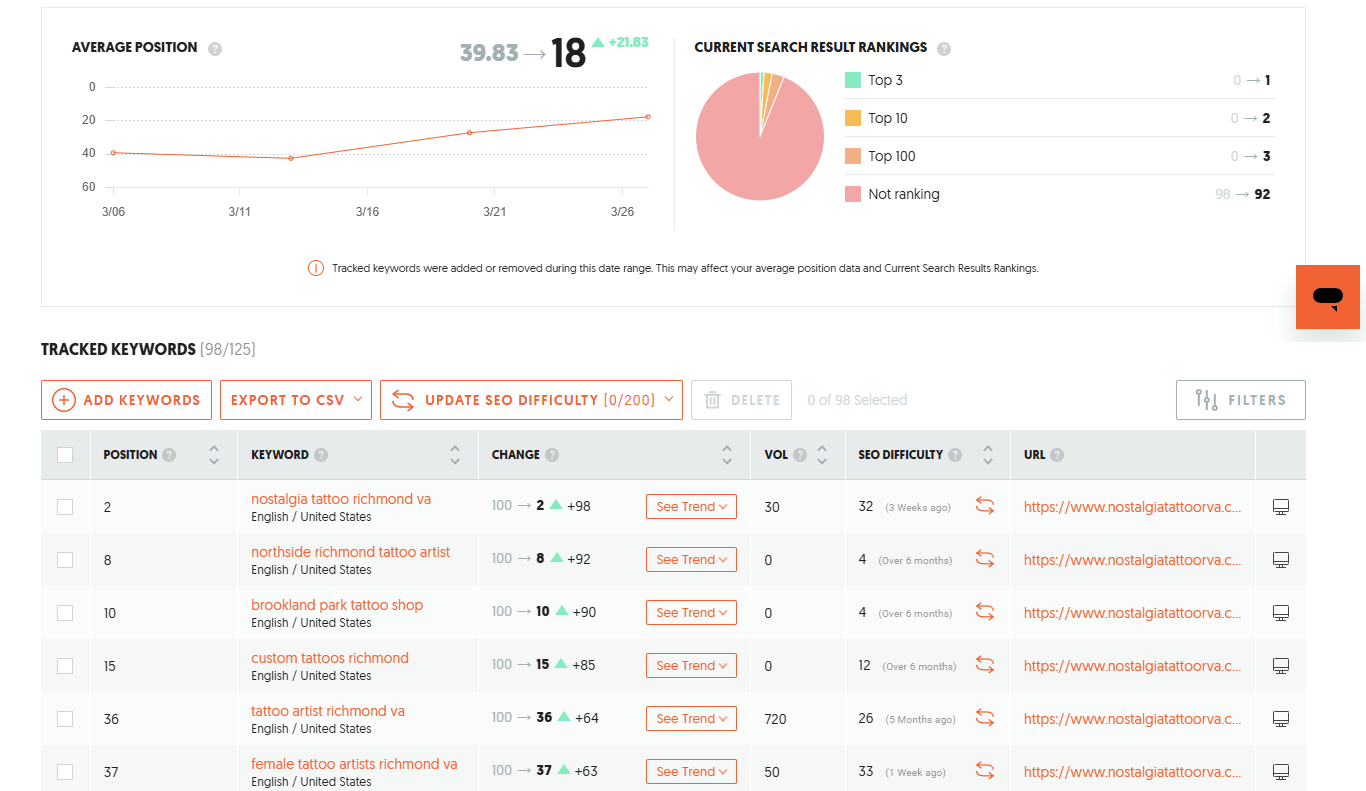1366x791 pixels.
Task: Open the Filters panel
Action: (1240, 400)
